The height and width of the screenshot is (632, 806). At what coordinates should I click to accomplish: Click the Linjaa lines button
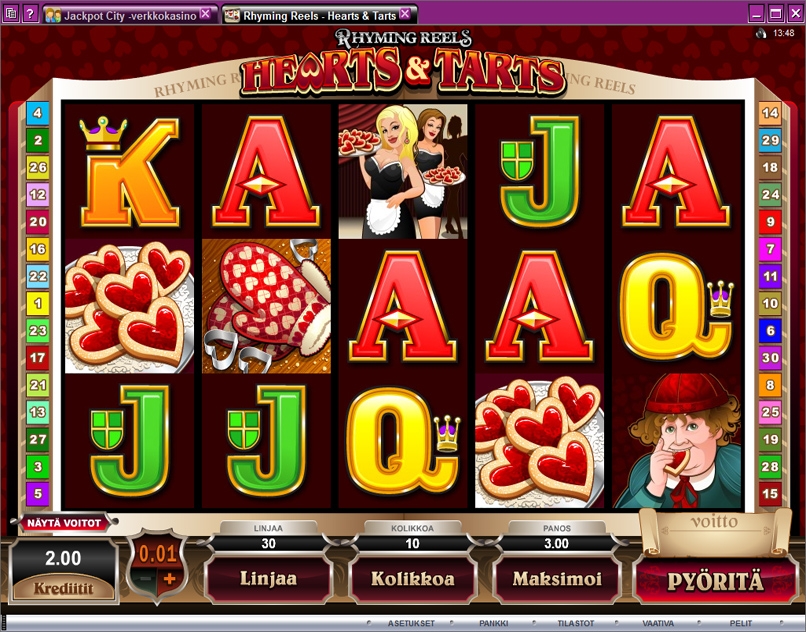[268, 579]
